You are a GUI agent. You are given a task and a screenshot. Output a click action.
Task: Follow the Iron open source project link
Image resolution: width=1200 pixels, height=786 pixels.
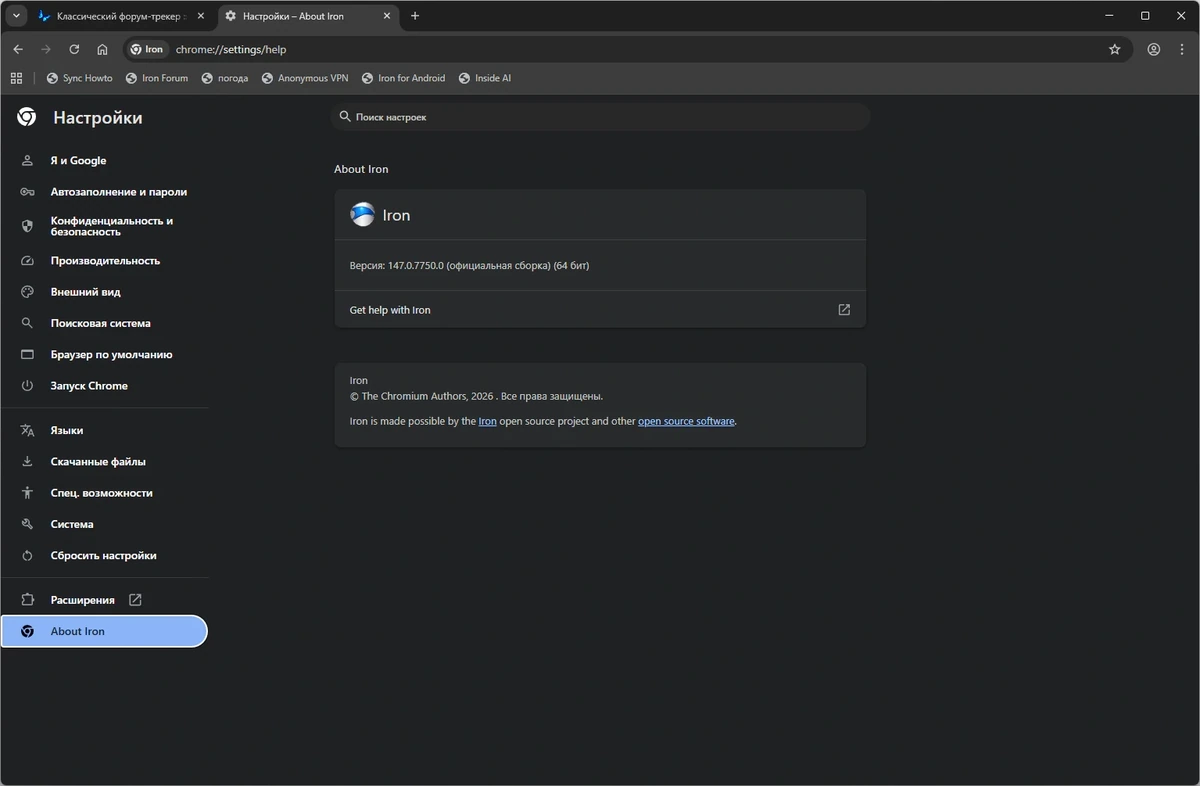pyautogui.click(x=487, y=421)
